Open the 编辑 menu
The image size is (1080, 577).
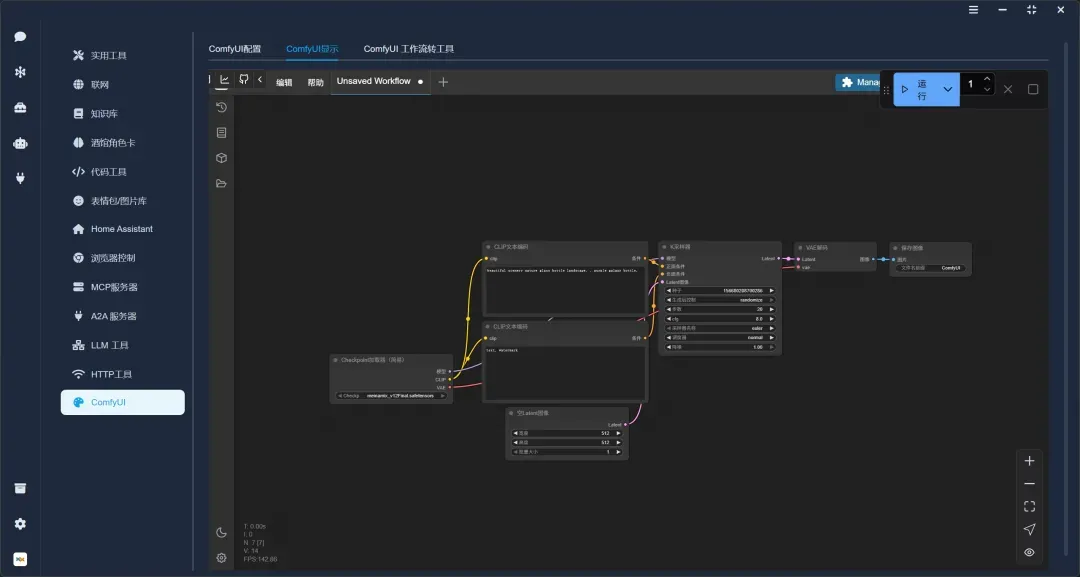click(284, 82)
